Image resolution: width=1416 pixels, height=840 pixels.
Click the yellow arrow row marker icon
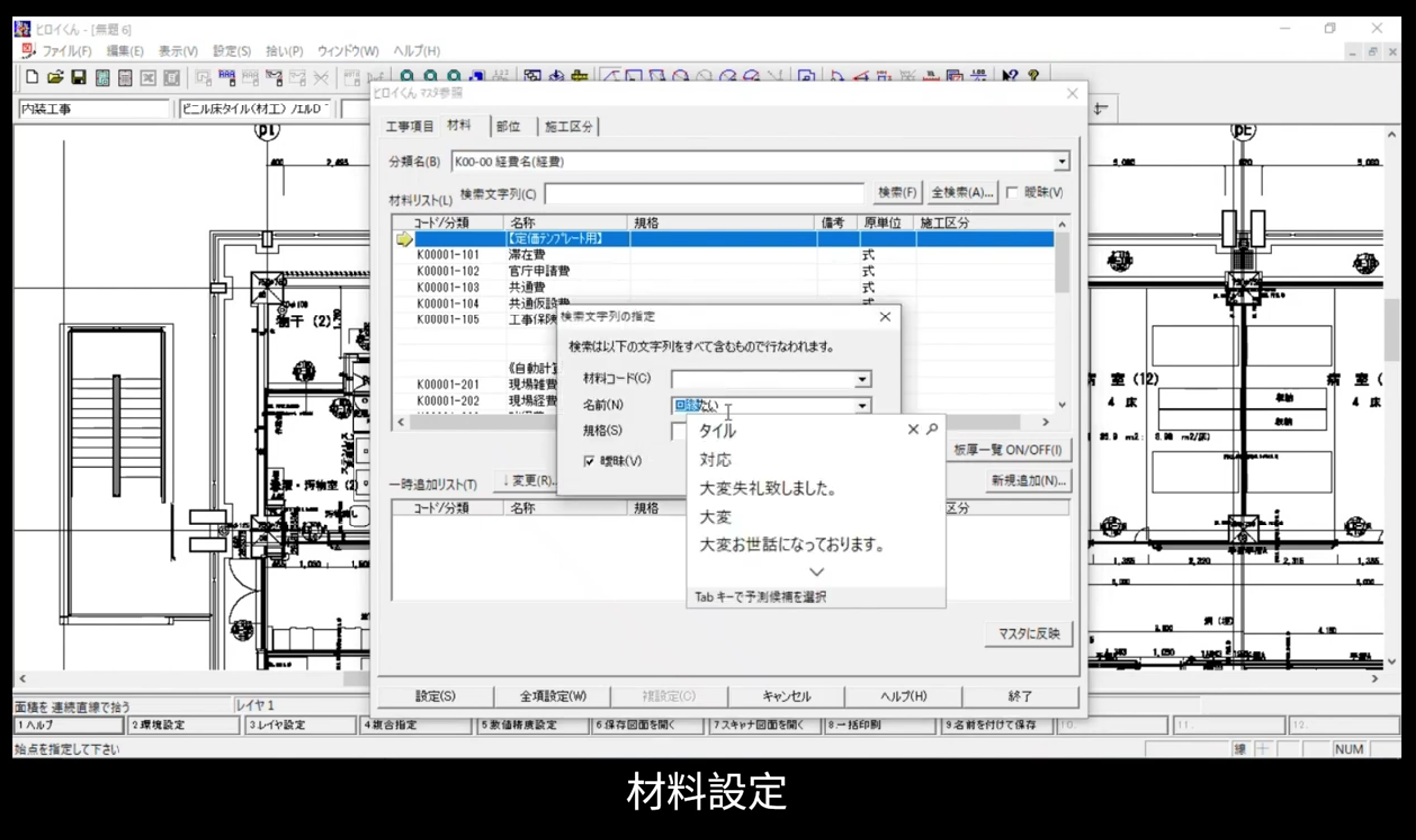[404, 239]
